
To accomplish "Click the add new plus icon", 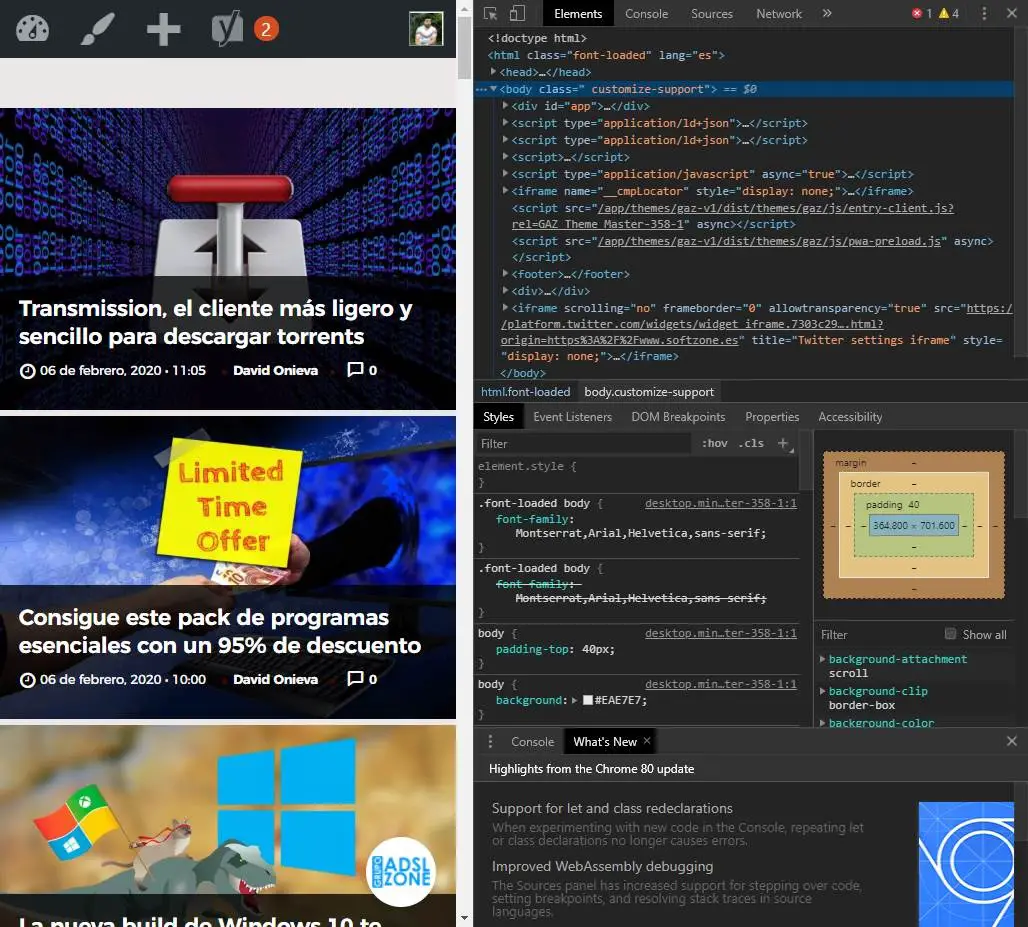I will pos(163,30).
